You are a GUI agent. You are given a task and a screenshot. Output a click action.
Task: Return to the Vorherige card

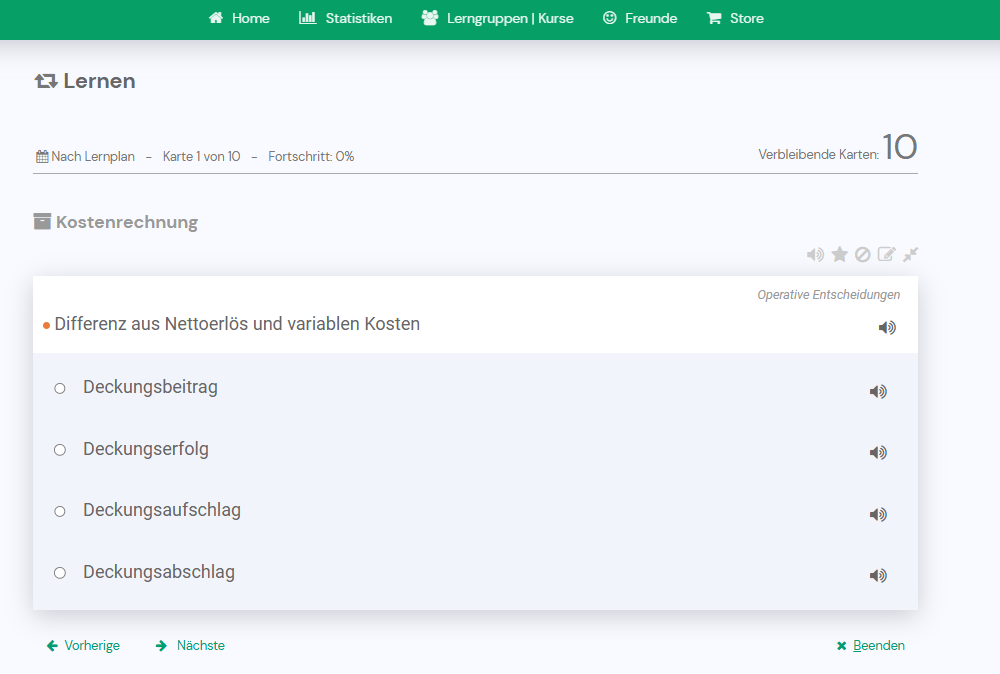83,646
